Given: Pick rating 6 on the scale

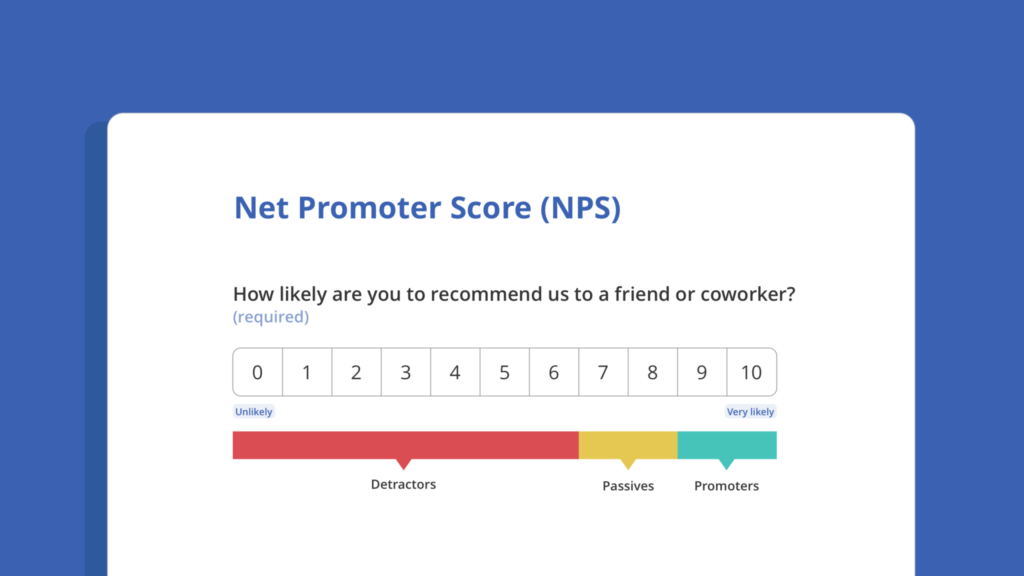Looking at the screenshot, I should (554, 372).
